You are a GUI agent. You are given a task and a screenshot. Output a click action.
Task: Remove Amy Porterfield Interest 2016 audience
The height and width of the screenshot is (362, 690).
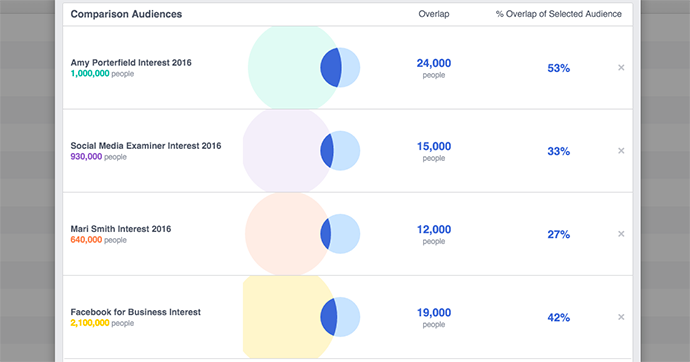pyautogui.click(x=621, y=67)
